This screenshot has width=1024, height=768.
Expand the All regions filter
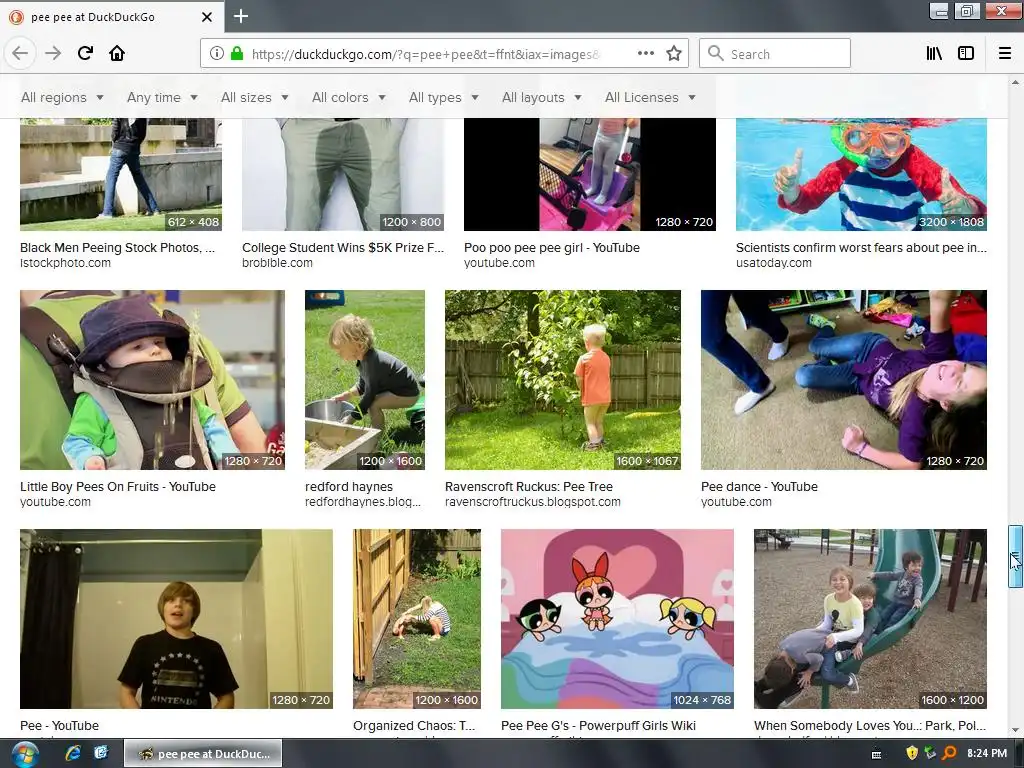click(x=62, y=97)
